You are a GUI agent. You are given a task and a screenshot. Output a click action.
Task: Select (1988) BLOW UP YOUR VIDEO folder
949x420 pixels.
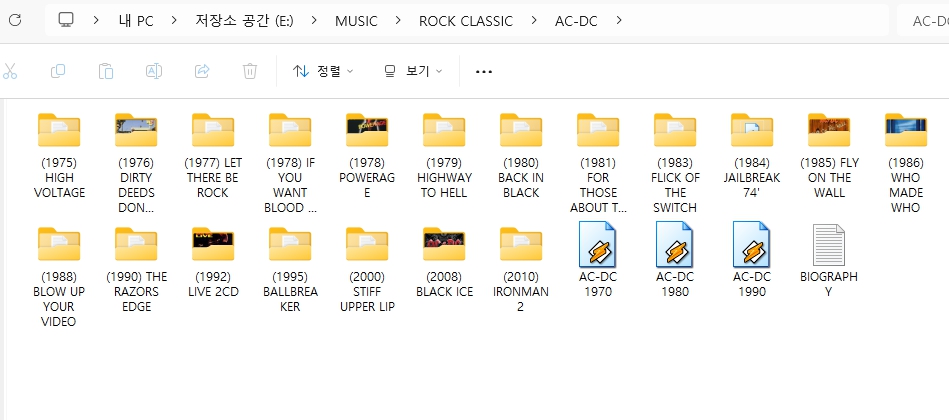point(59,243)
